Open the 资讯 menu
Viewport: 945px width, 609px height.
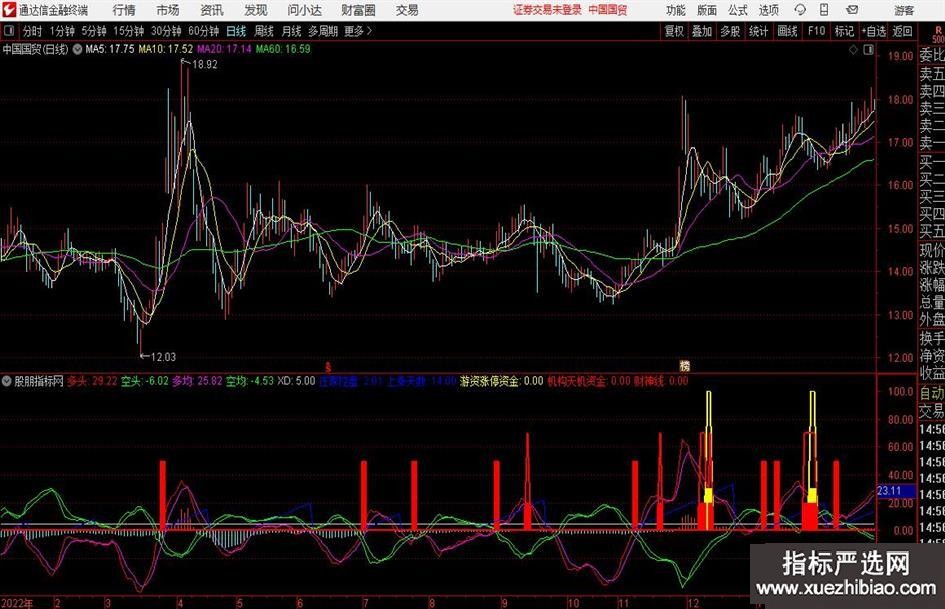tap(212, 10)
